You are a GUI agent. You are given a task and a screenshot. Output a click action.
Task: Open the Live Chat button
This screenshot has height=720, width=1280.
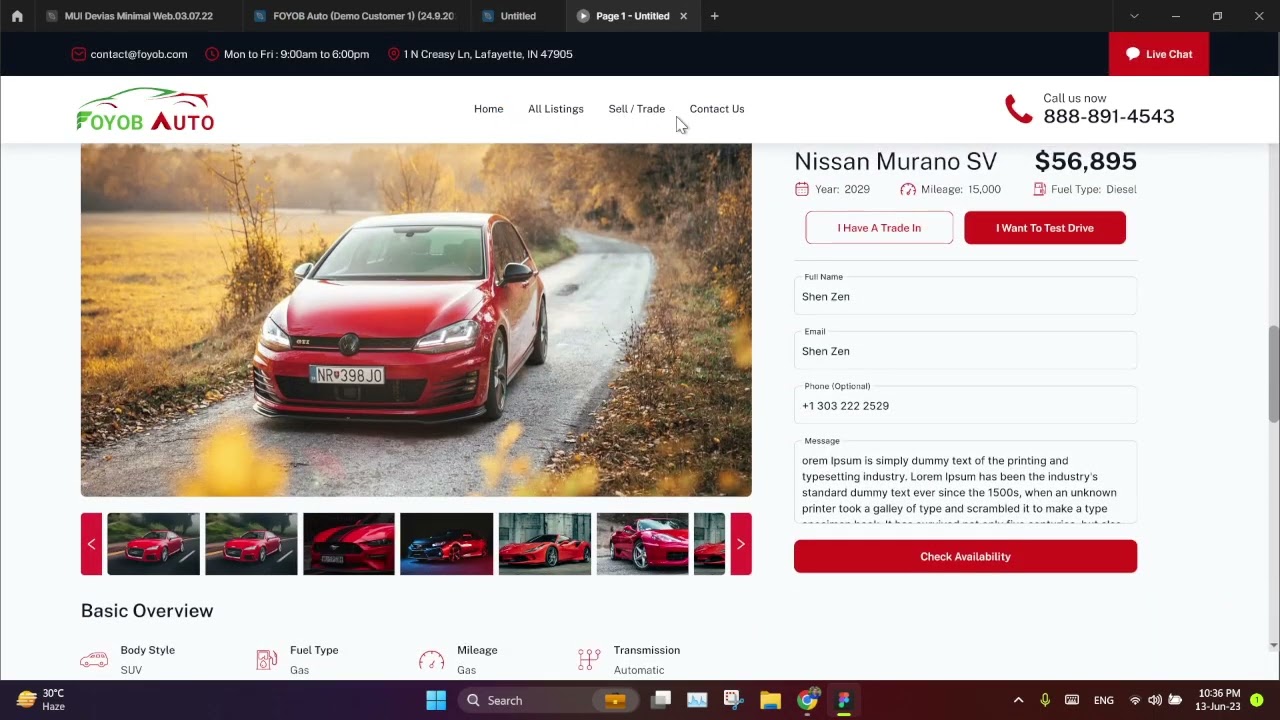click(x=1159, y=54)
